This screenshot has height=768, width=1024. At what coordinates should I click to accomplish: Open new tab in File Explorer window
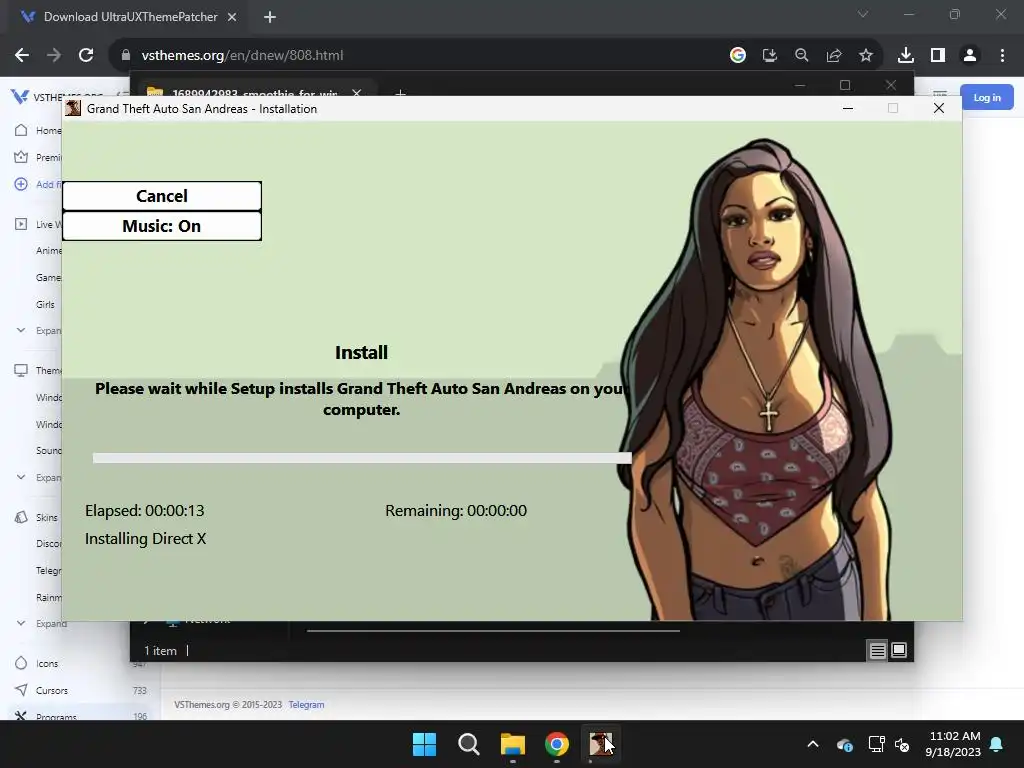pyautogui.click(x=400, y=93)
